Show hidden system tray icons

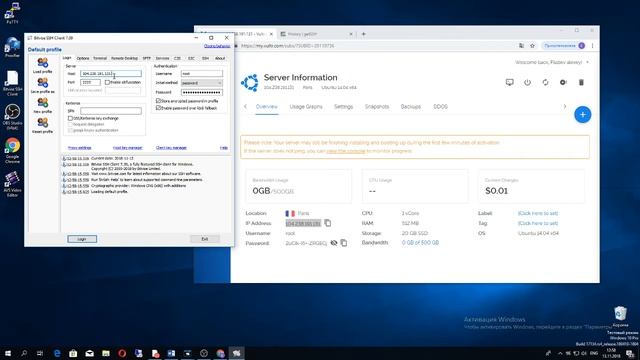click(560, 353)
